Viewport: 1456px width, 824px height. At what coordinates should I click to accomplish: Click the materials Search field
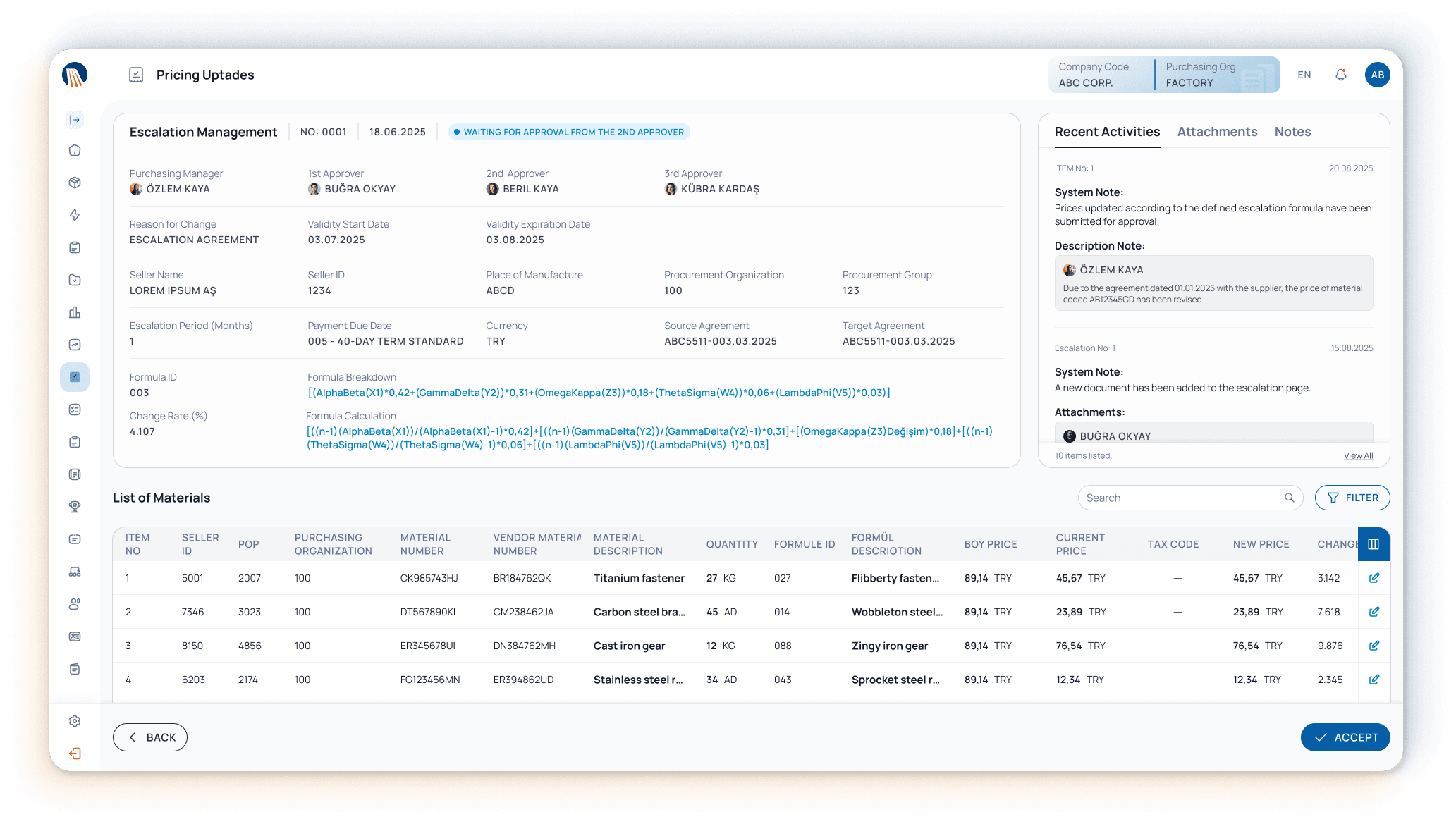coord(1190,498)
